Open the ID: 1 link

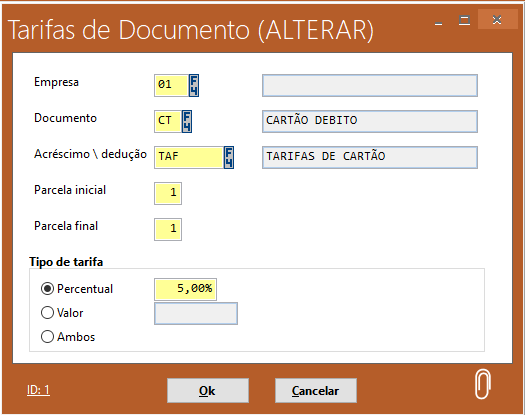39,390
